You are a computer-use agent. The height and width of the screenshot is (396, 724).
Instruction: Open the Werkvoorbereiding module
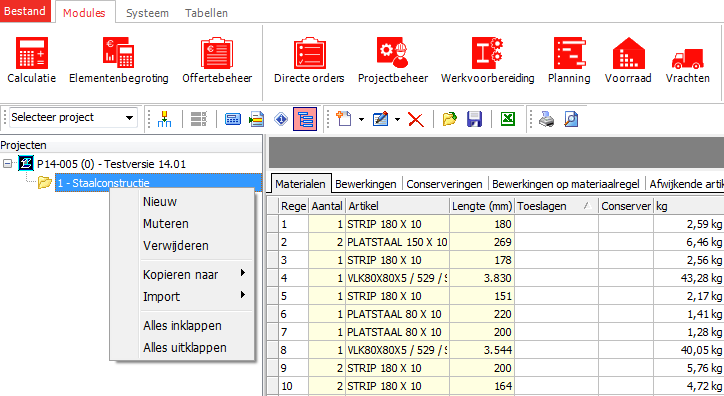point(488,60)
